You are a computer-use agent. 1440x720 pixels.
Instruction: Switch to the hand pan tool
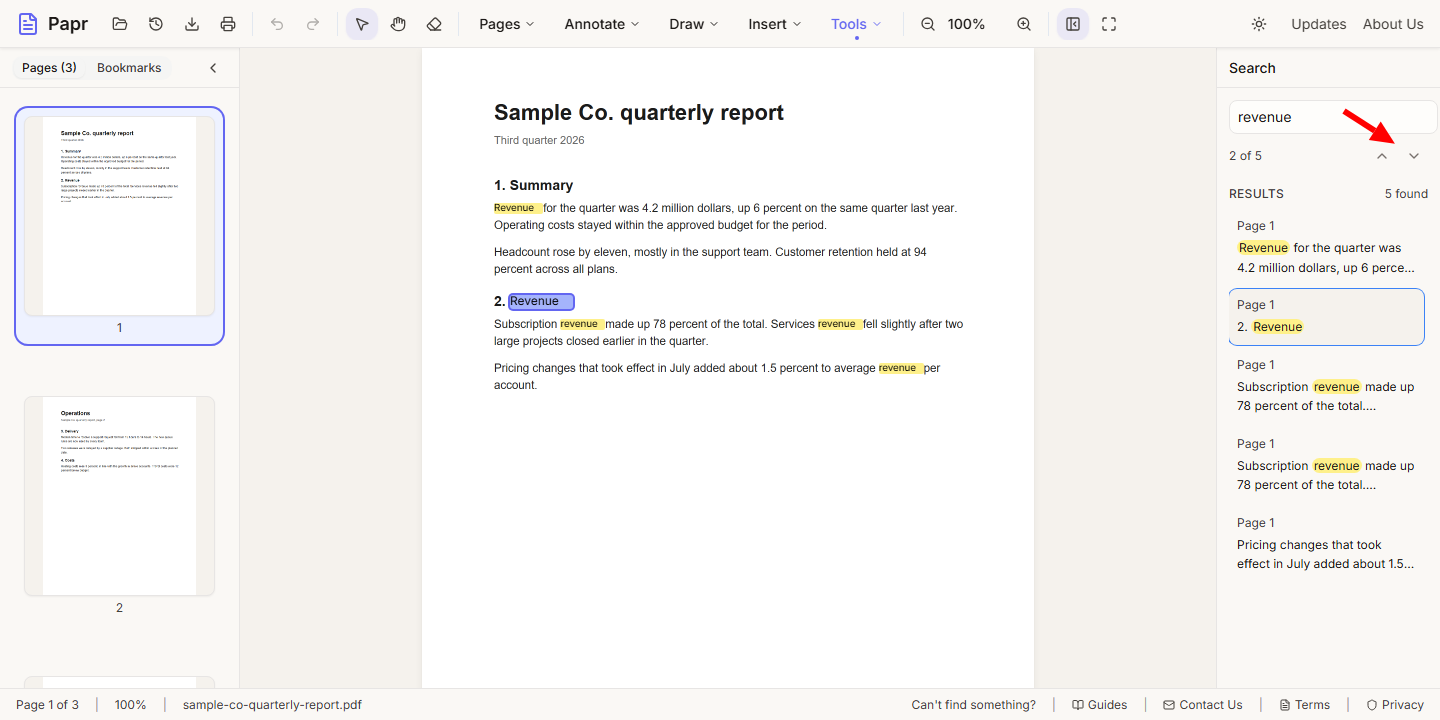pos(398,24)
